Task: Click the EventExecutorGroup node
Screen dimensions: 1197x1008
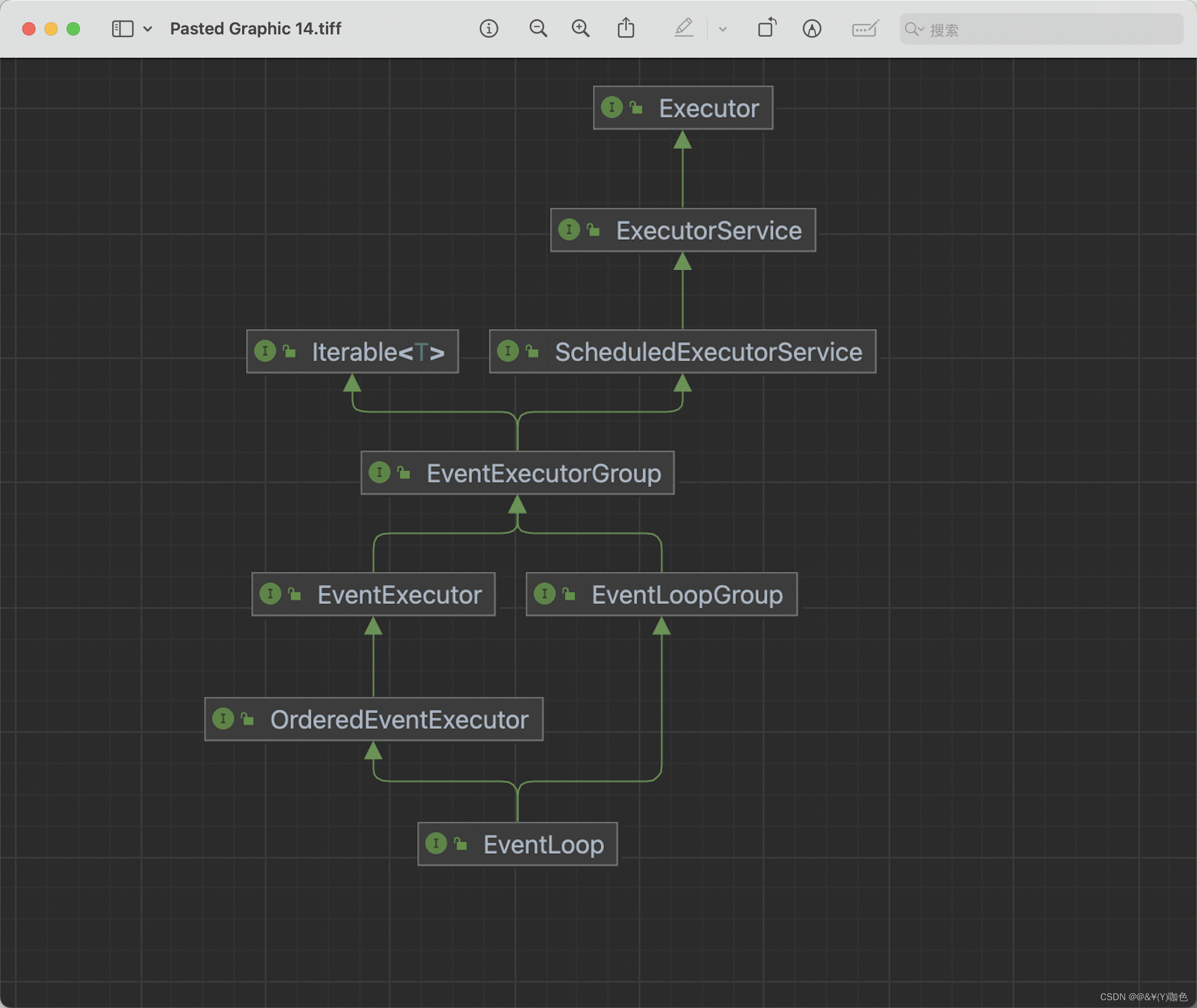Action: [517, 473]
